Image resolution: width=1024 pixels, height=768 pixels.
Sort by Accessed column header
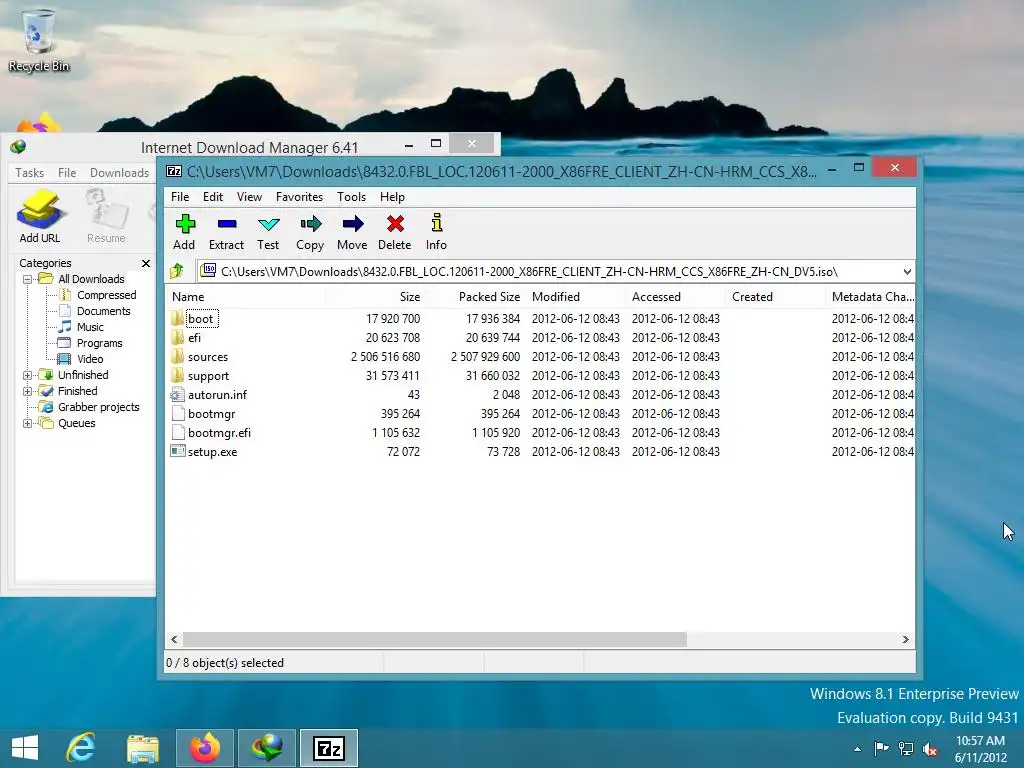676,296
